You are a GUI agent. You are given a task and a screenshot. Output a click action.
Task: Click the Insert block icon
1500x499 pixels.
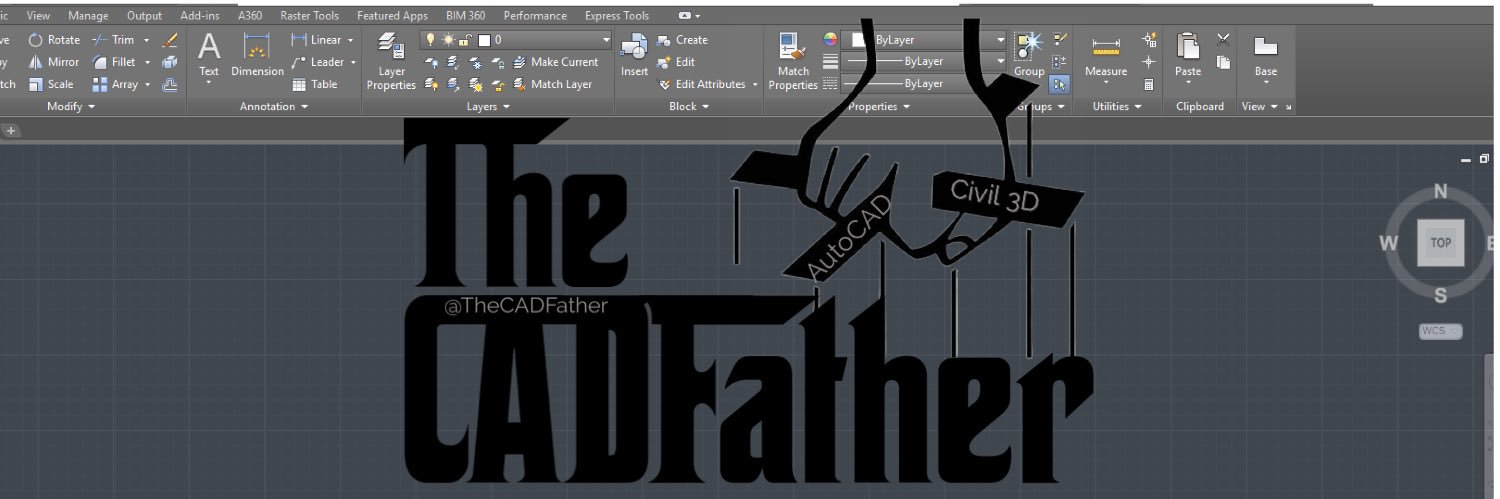tap(634, 47)
